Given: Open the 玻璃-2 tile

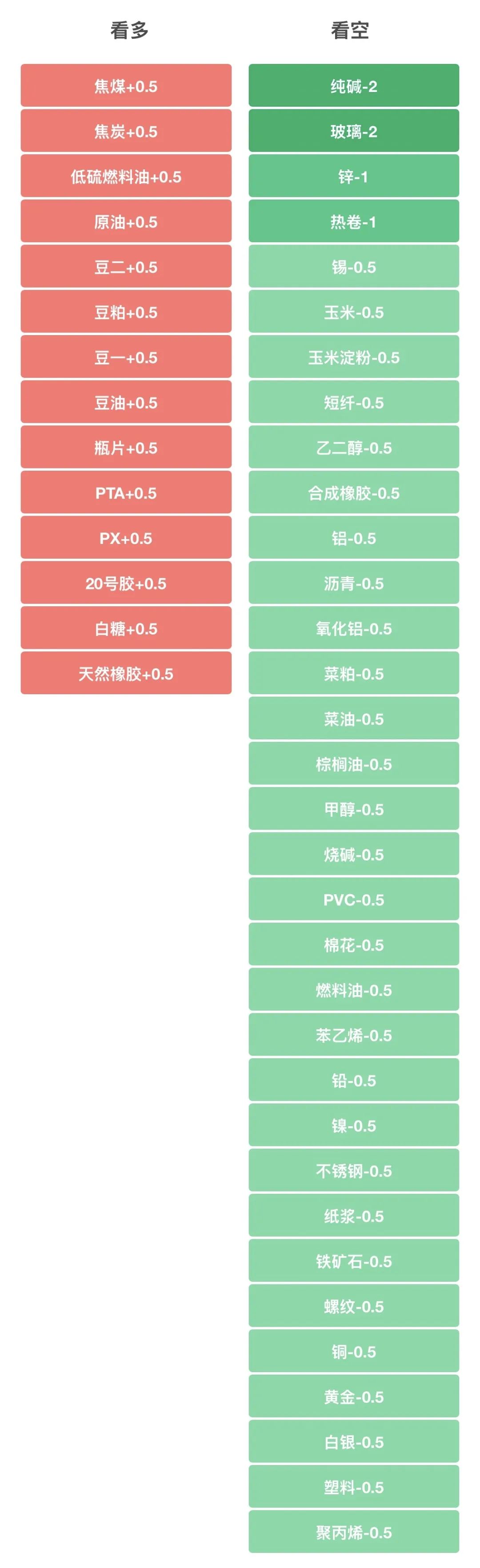Looking at the screenshot, I should pos(353,131).
